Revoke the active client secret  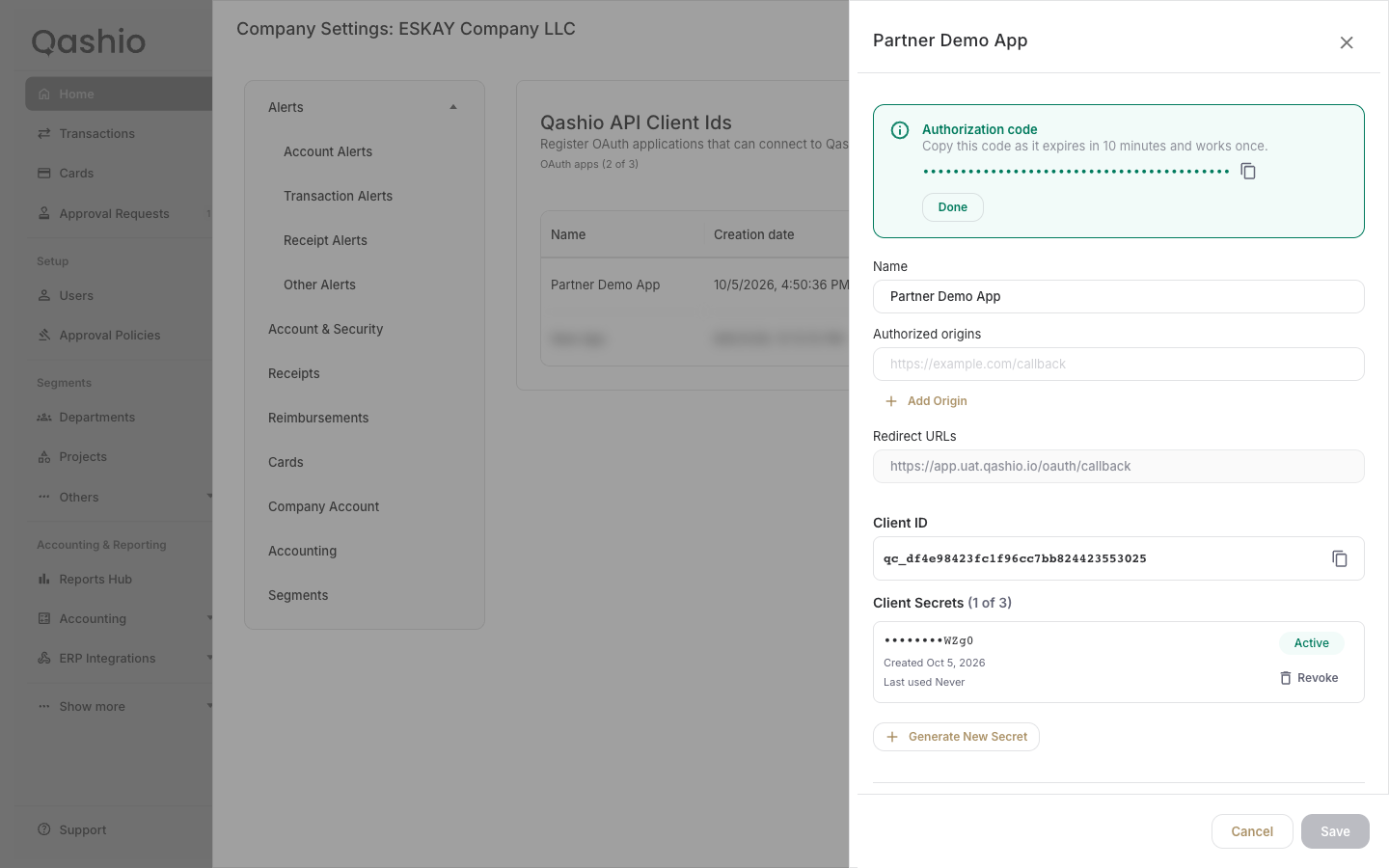pyautogui.click(x=1309, y=678)
